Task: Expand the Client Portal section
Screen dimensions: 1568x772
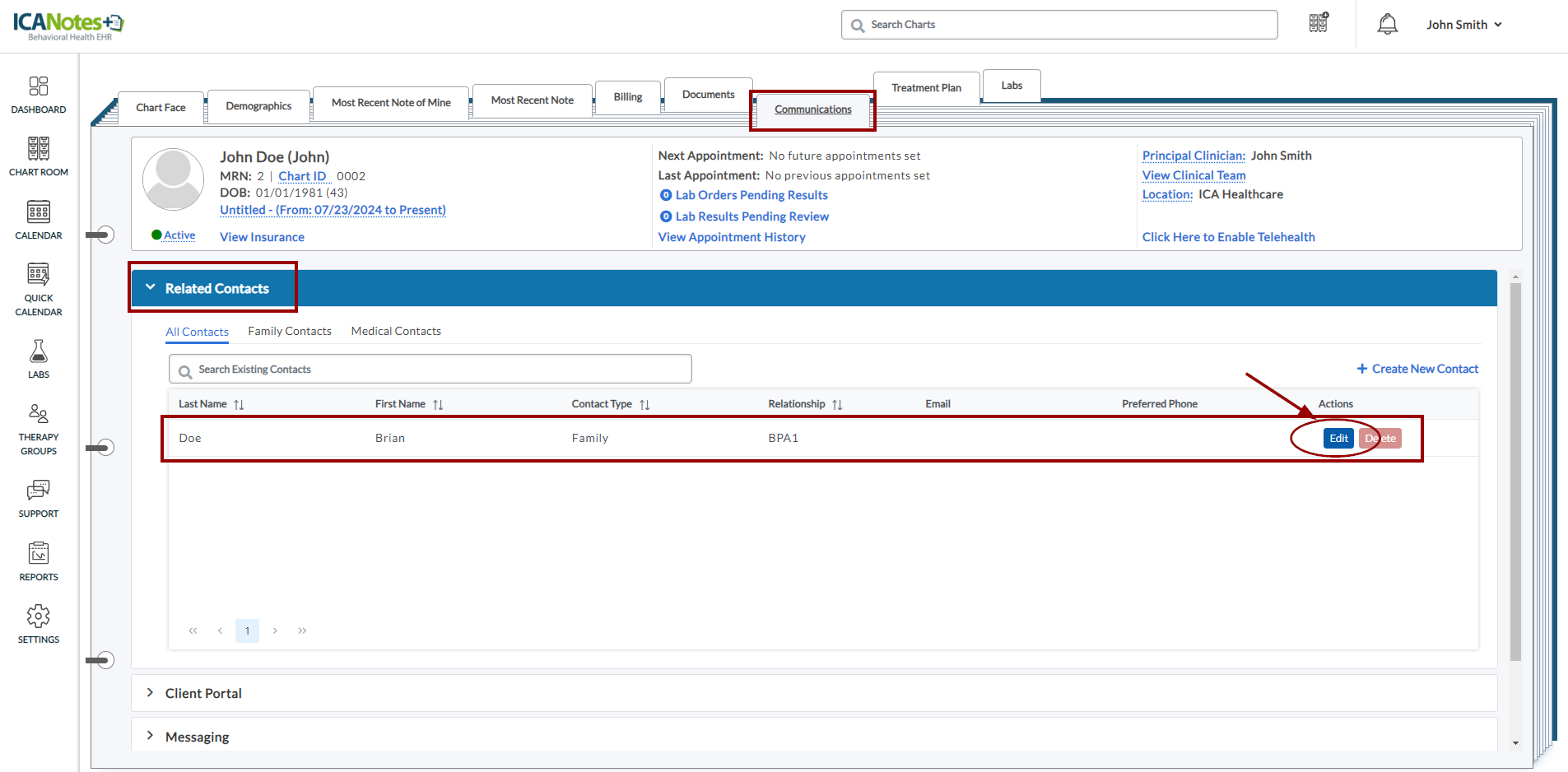Action: [x=151, y=693]
